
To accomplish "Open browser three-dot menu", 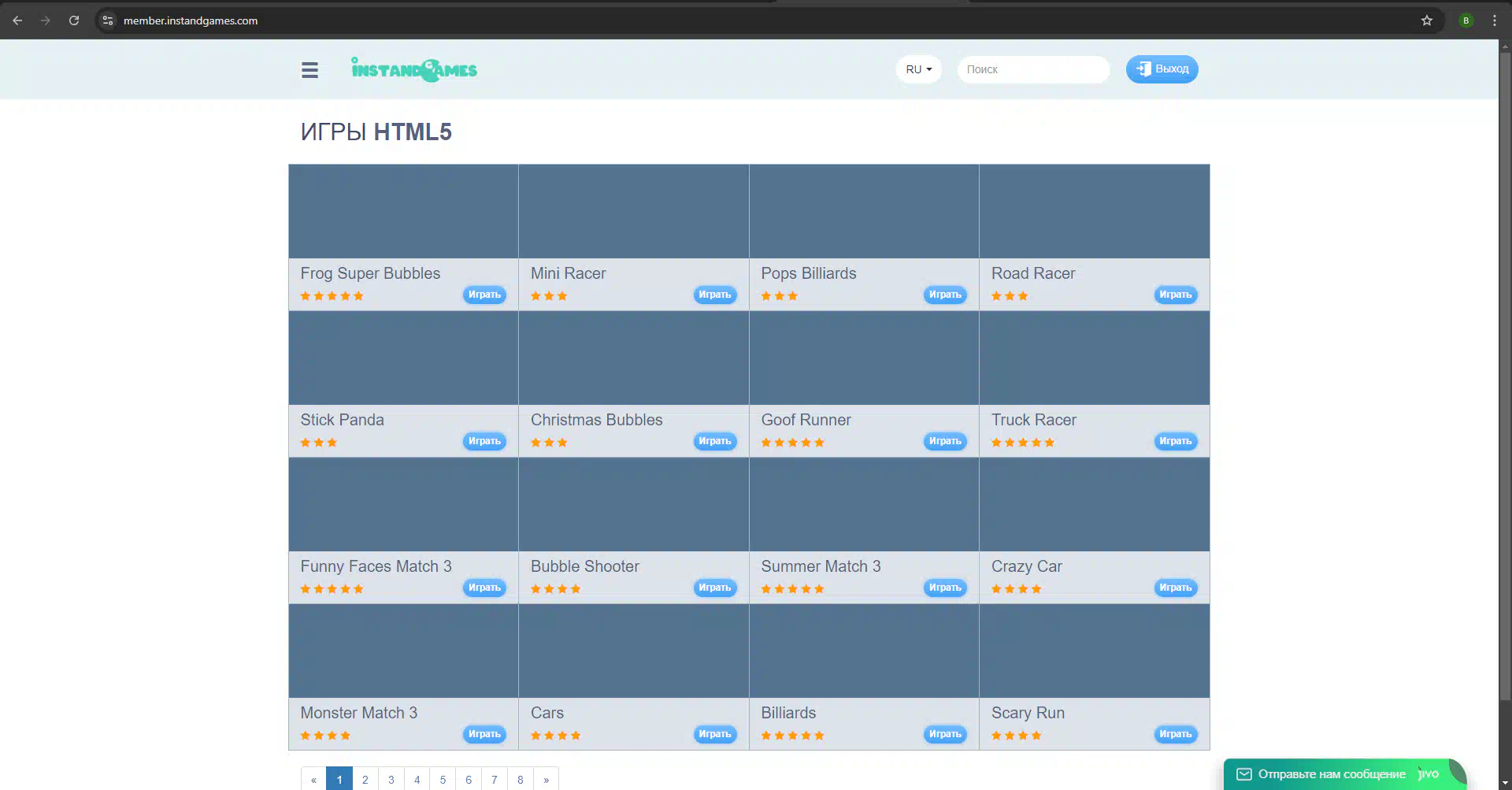I will tap(1494, 20).
